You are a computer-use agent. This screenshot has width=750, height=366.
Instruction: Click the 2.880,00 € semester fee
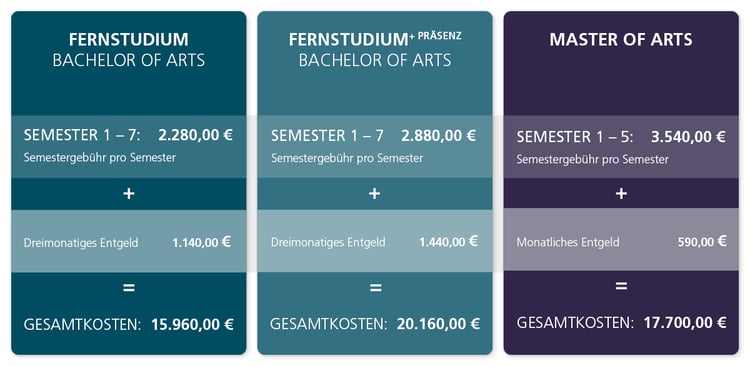(x=438, y=136)
